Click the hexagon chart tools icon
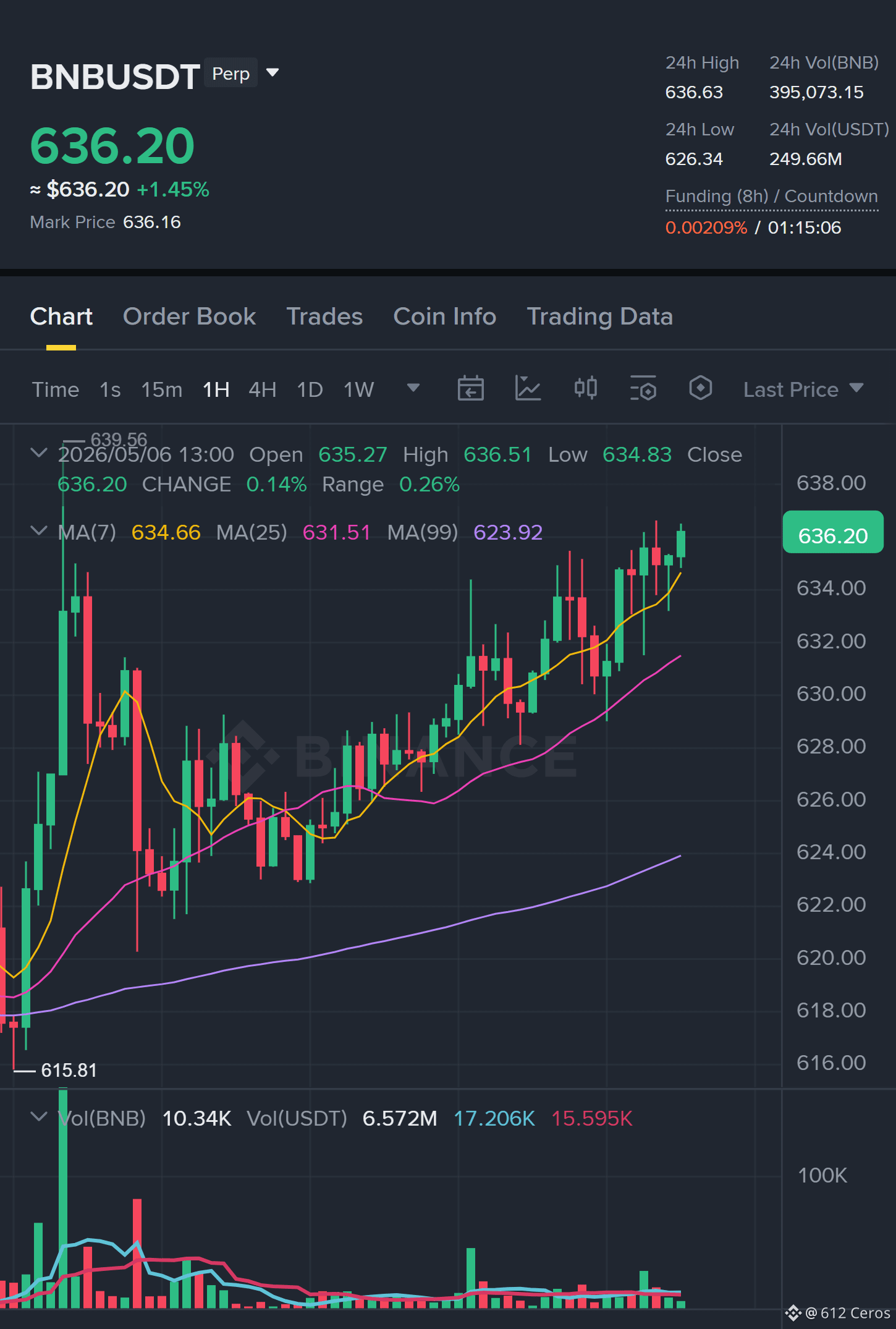The height and width of the screenshot is (1329, 896). 700,389
